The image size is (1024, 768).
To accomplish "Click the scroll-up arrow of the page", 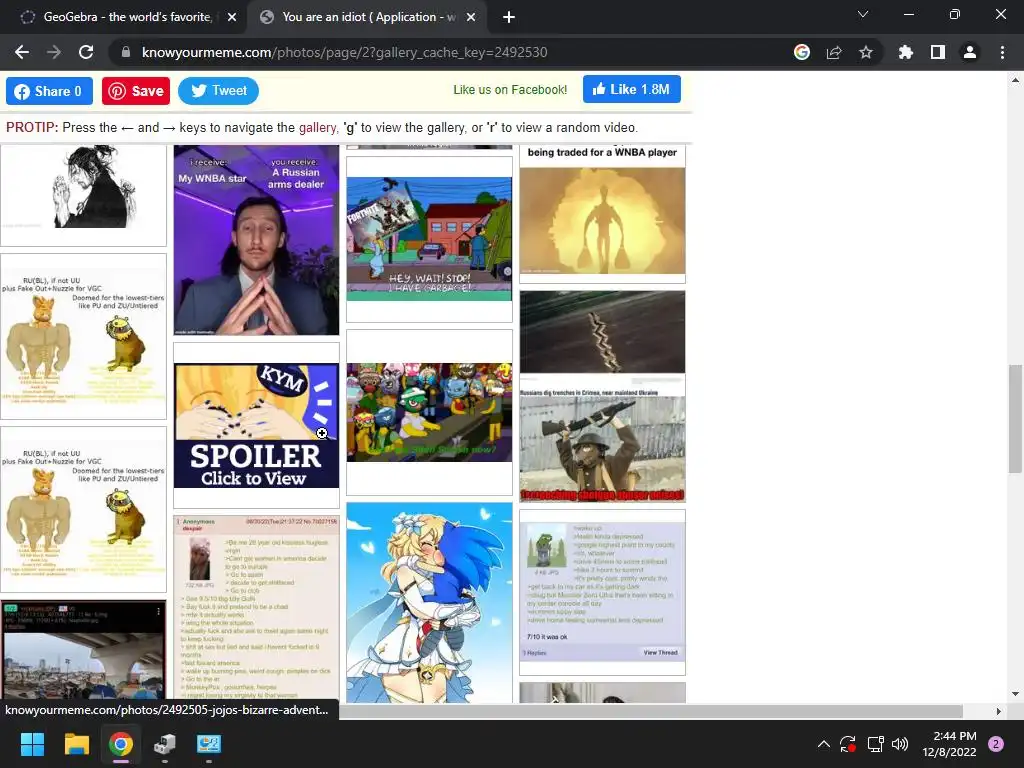I will [1015, 80].
